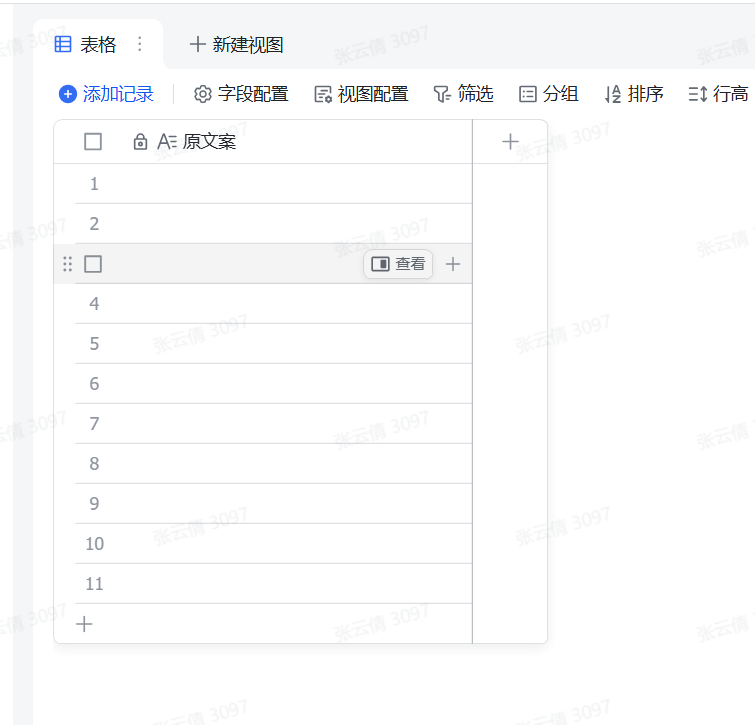Screen dimensions: 755x725
Task: Select row number 9
Action: point(94,504)
